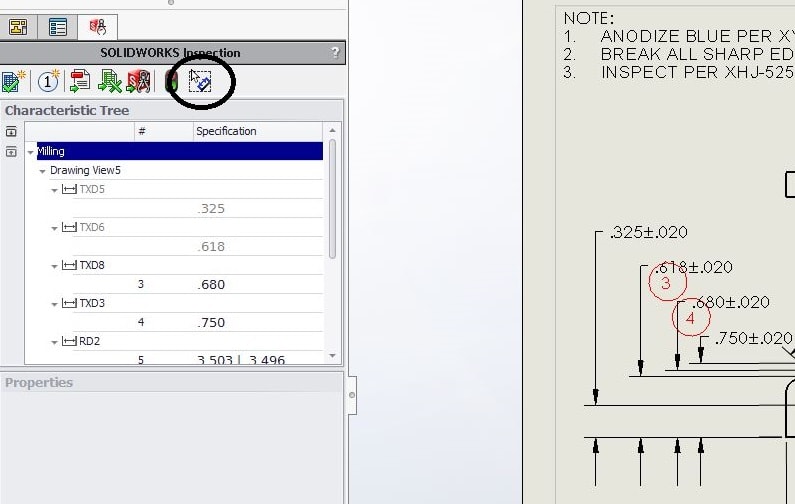Click characteristic number 3 in the tree

141,284
